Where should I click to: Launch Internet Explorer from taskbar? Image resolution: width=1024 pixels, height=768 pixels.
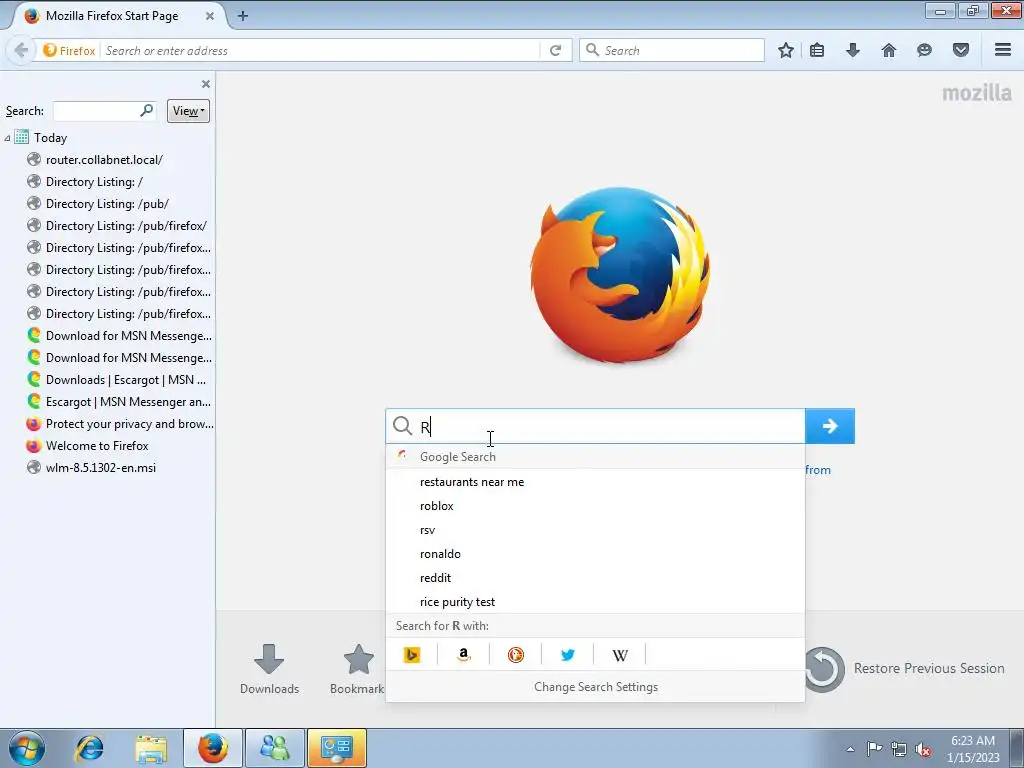coord(89,748)
